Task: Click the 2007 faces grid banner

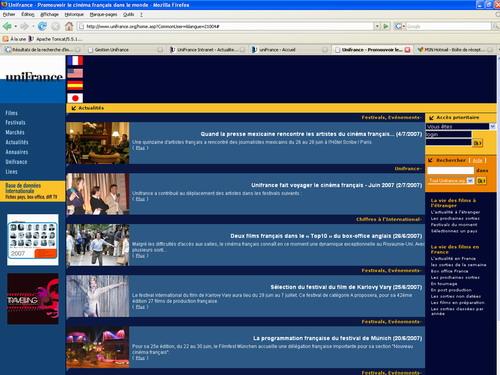Action: (x=33, y=240)
